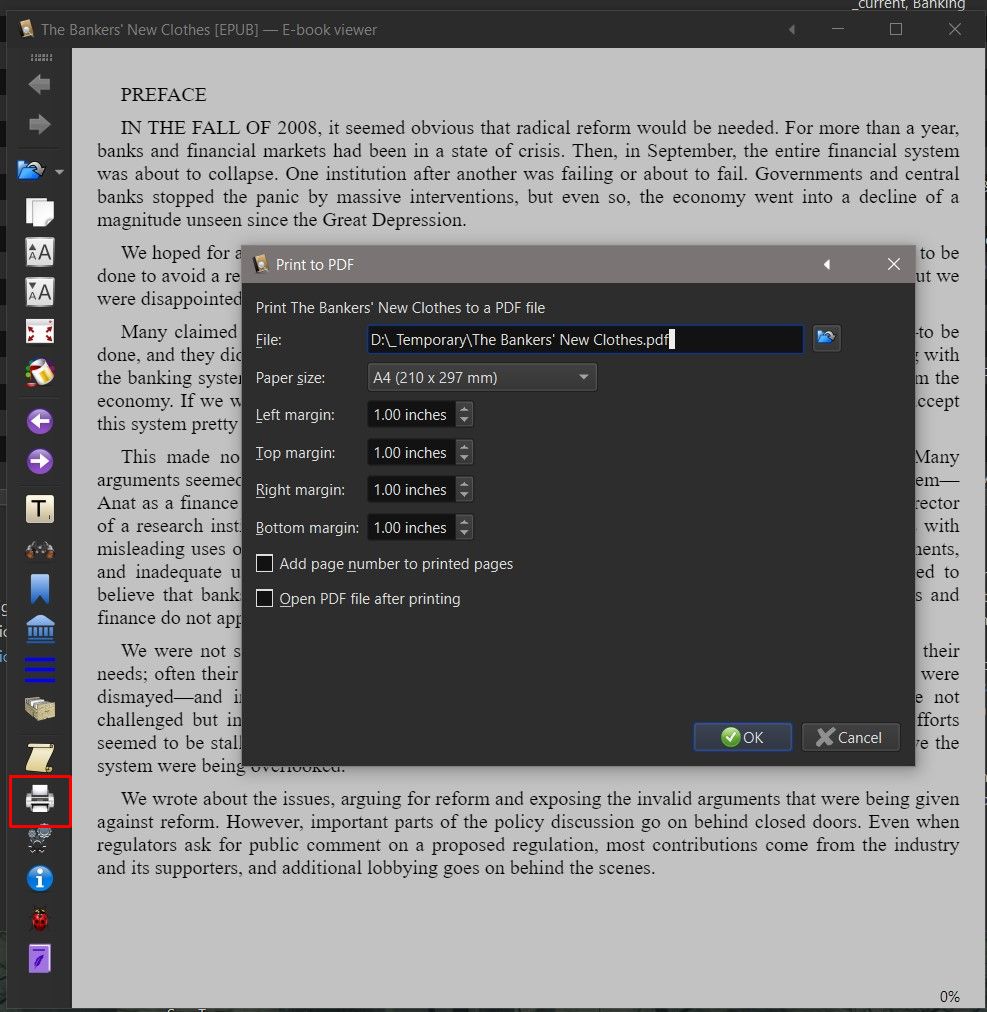987x1012 pixels.
Task: Decrease font size with the smaller A icon
Action: click(x=39, y=292)
